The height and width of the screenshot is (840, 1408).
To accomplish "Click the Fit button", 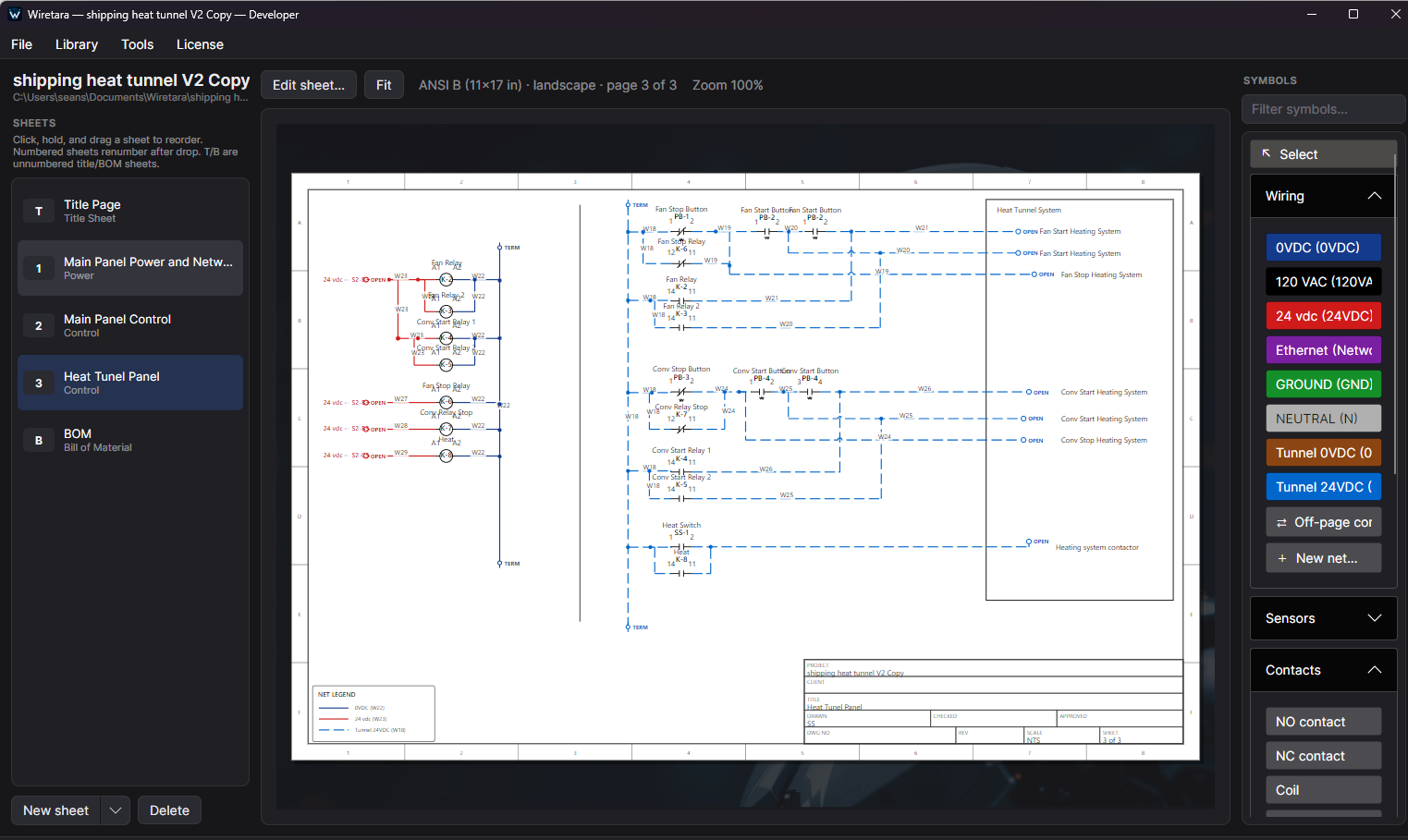I will [x=384, y=85].
